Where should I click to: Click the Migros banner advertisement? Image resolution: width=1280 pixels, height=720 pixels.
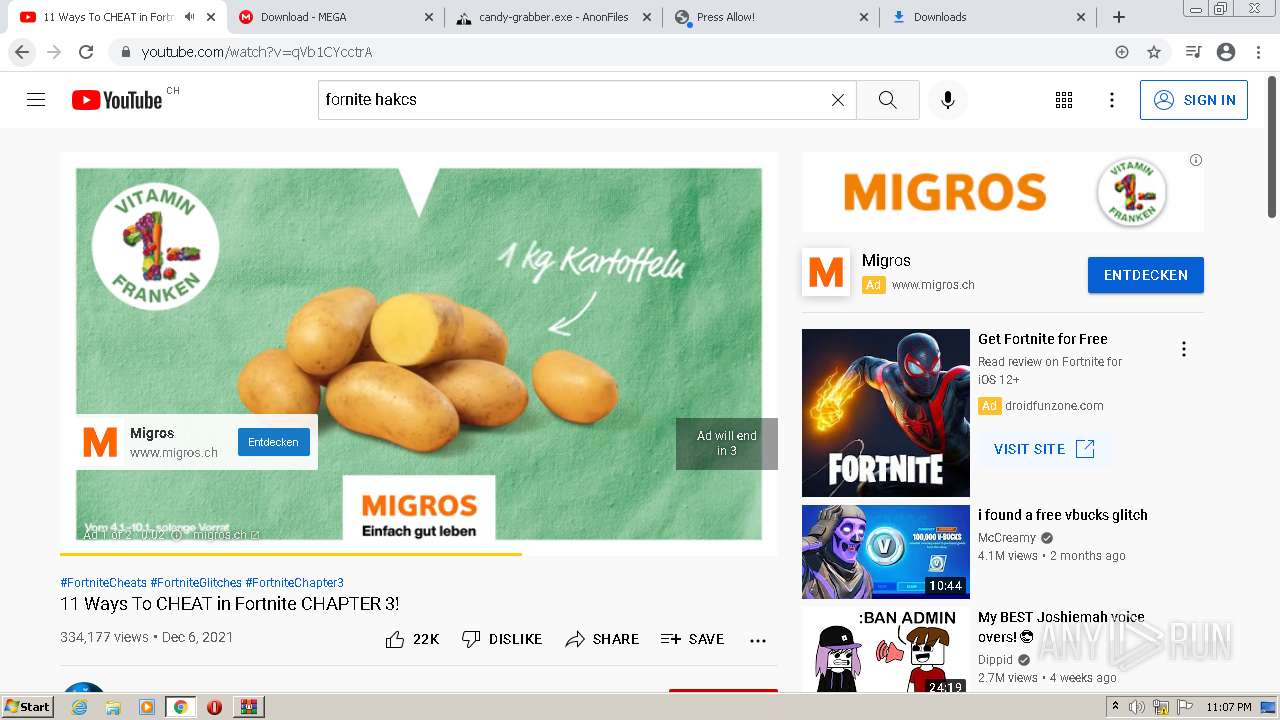point(1003,192)
